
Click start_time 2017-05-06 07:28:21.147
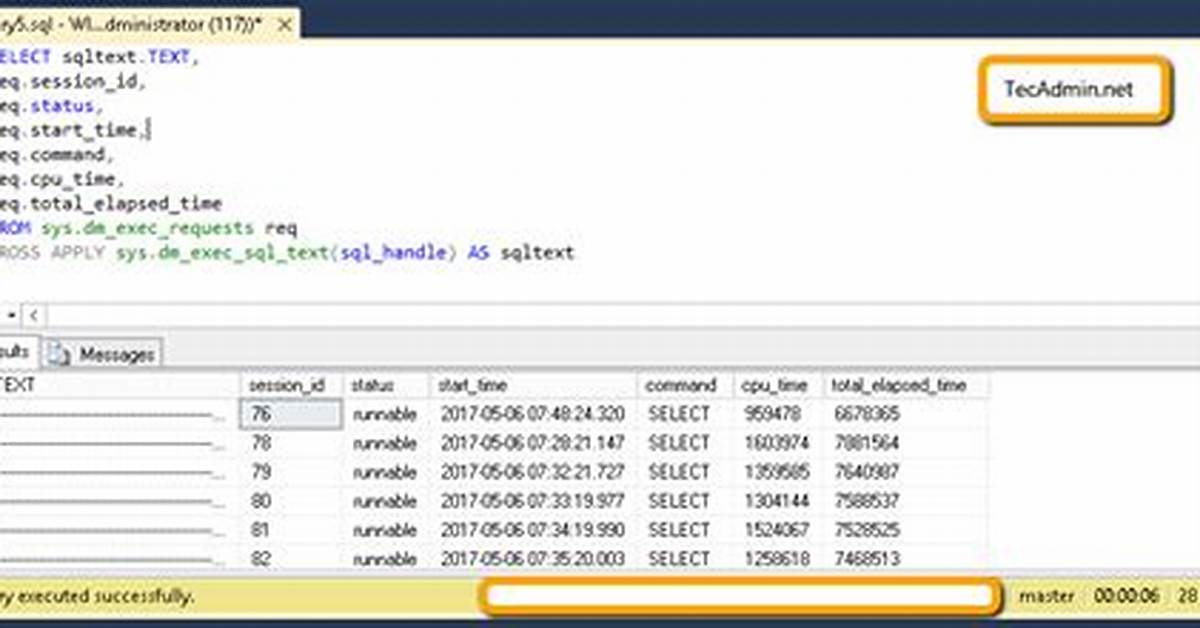[533, 443]
